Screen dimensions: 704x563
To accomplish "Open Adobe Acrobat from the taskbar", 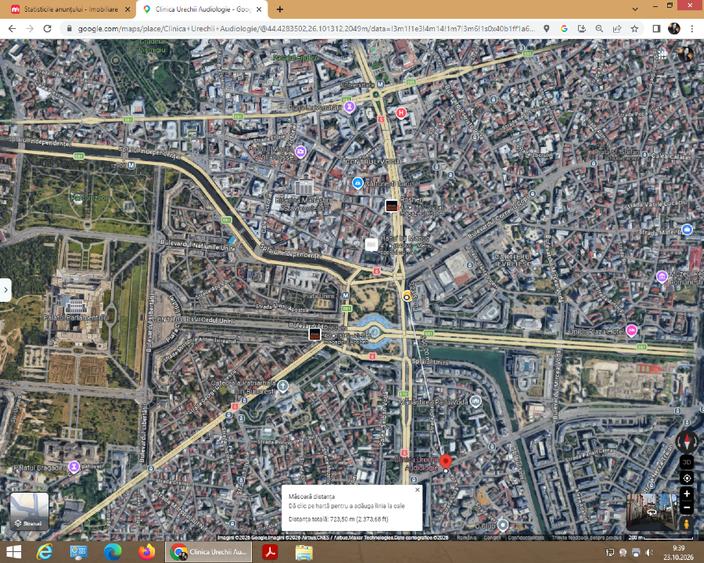I will pyautogui.click(x=270, y=552).
